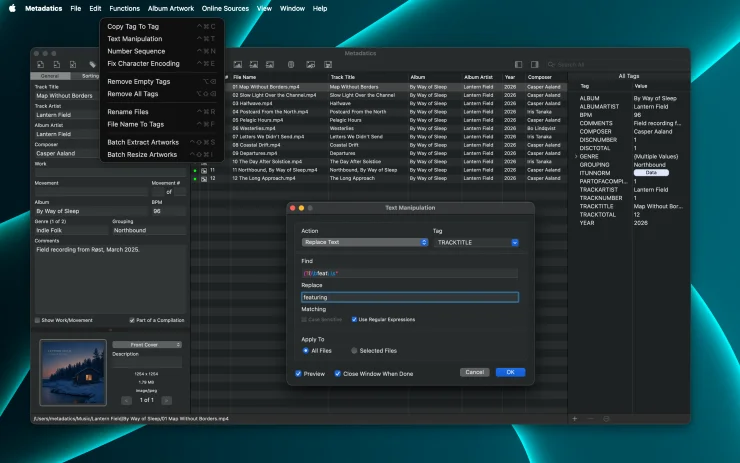The width and height of the screenshot is (740, 463).
Task: Choose Number Sequence menu item
Action: [x=161, y=51]
